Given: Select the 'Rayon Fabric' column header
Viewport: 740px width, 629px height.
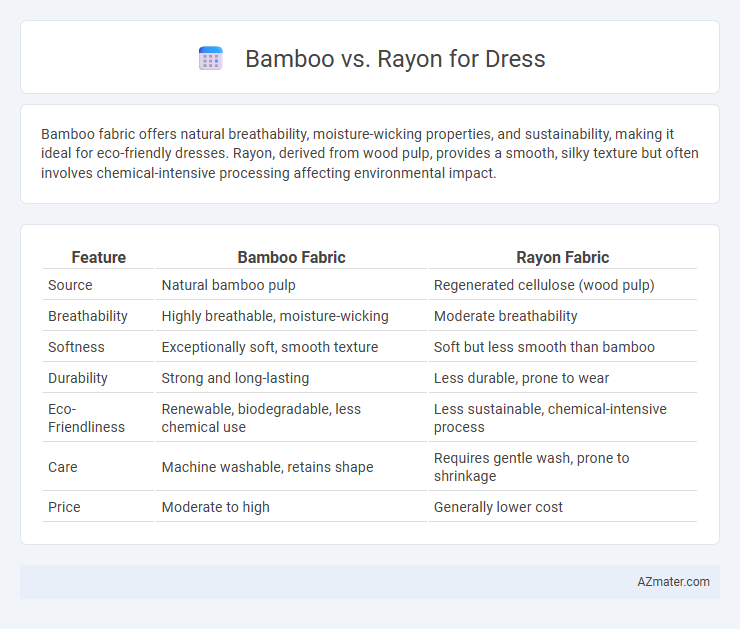Looking at the screenshot, I should (x=563, y=257).
